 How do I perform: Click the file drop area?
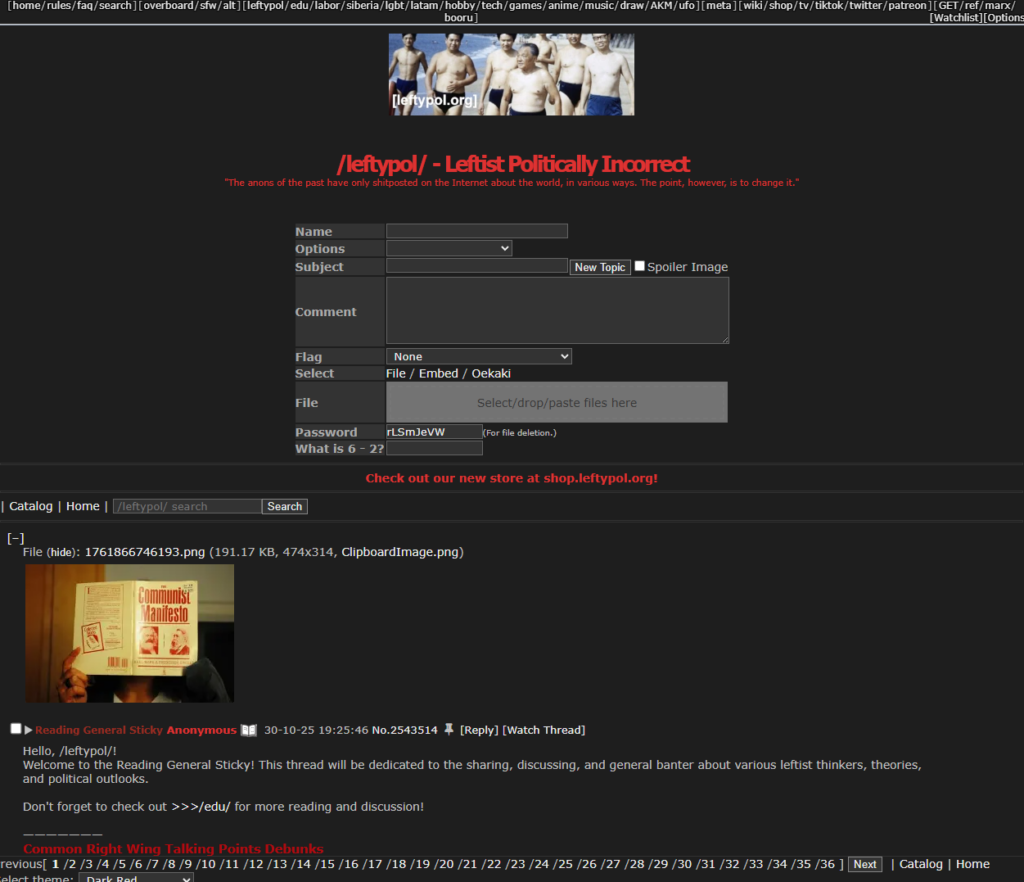(557, 403)
